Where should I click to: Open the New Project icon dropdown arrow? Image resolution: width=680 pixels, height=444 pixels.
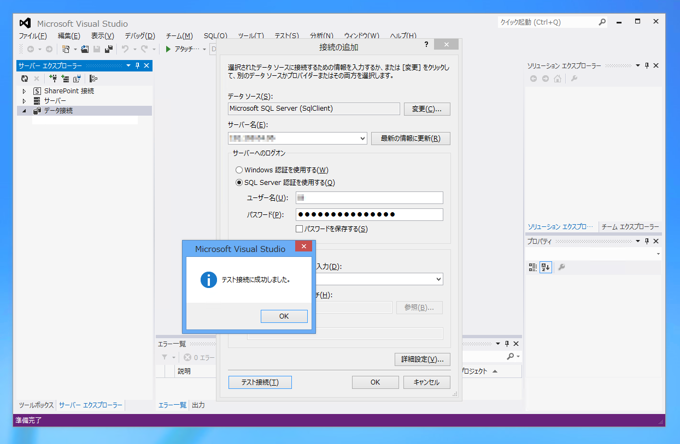tap(75, 49)
